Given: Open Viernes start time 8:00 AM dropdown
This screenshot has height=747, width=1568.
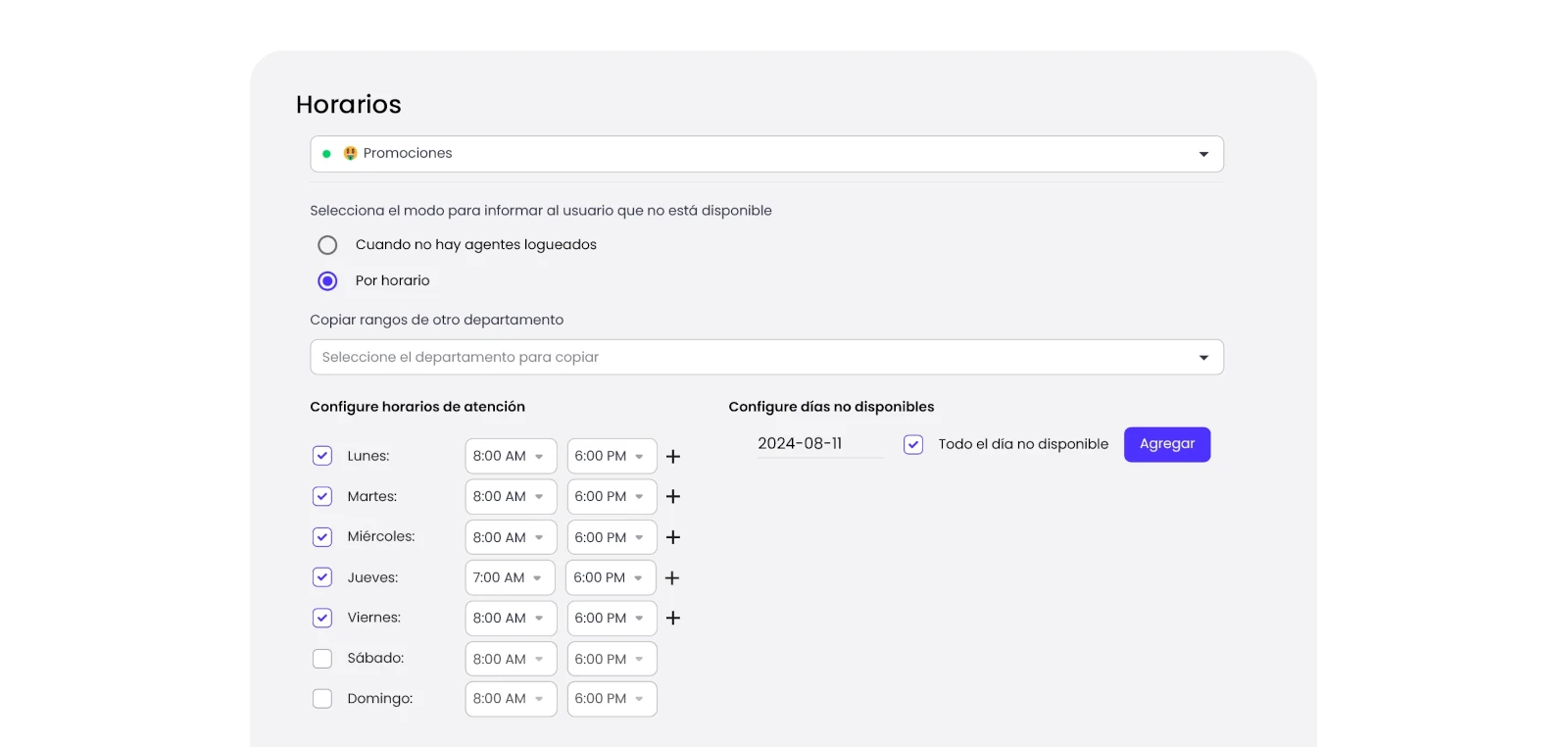Looking at the screenshot, I should [x=511, y=619].
